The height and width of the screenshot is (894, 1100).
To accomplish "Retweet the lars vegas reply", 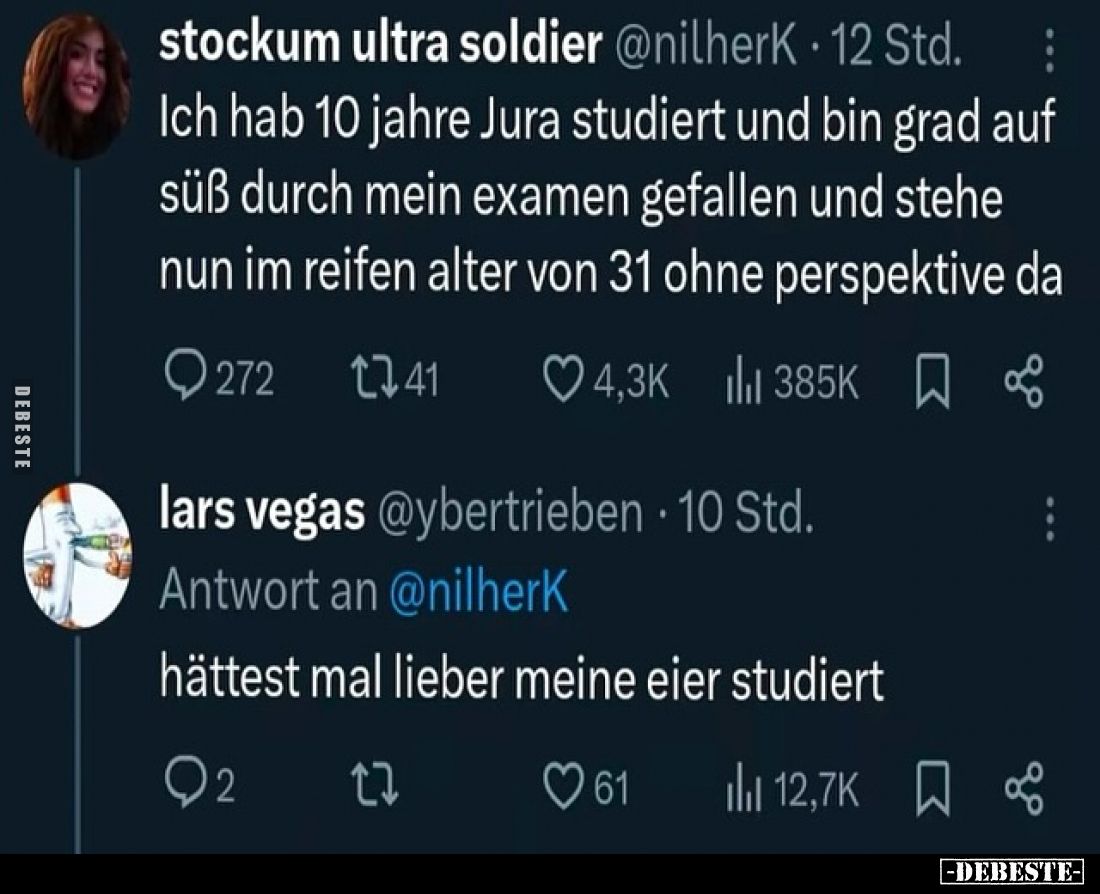I will click(x=375, y=785).
